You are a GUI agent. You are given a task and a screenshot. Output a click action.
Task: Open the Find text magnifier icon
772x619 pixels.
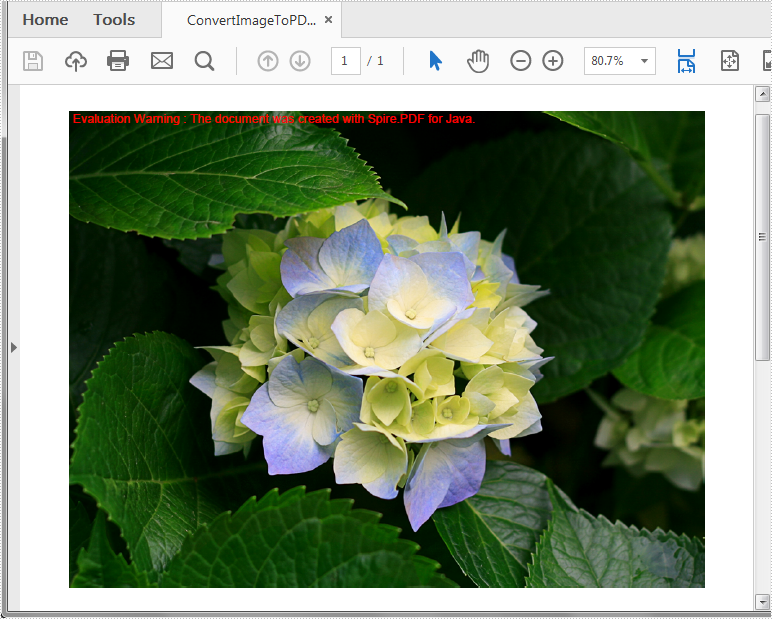[x=204, y=61]
